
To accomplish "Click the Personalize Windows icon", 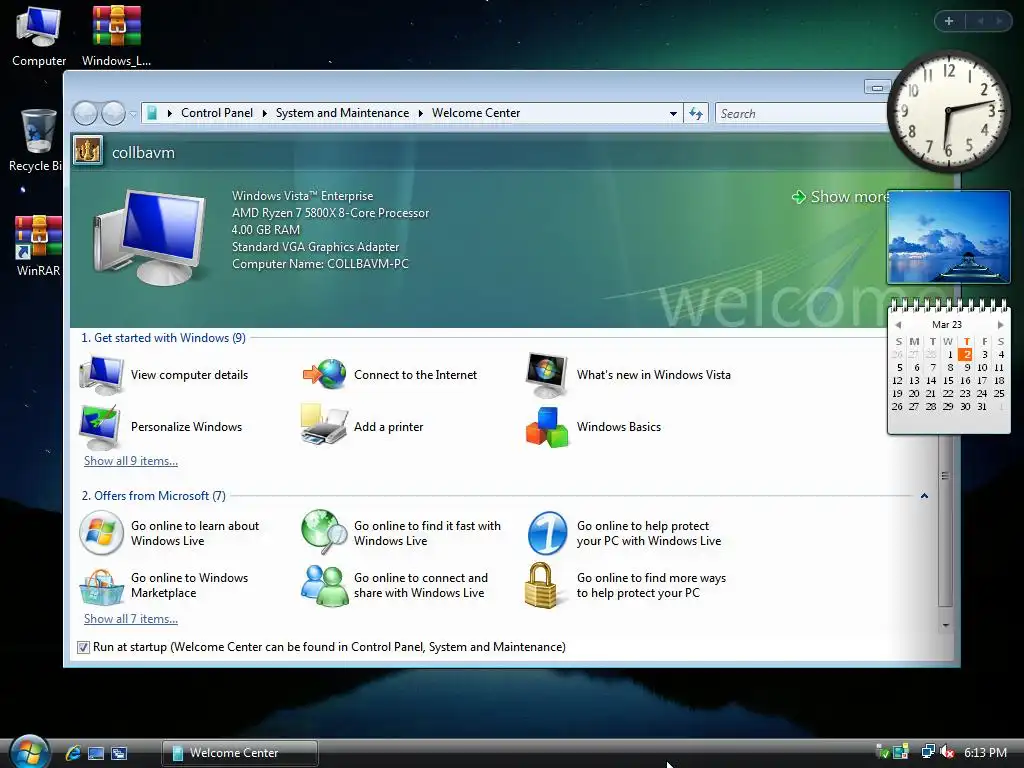I will click(100, 426).
